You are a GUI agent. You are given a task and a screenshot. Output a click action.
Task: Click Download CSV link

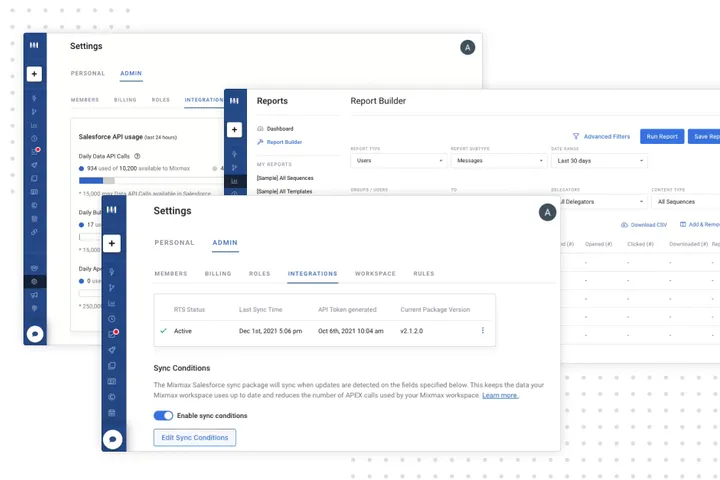pos(644,225)
